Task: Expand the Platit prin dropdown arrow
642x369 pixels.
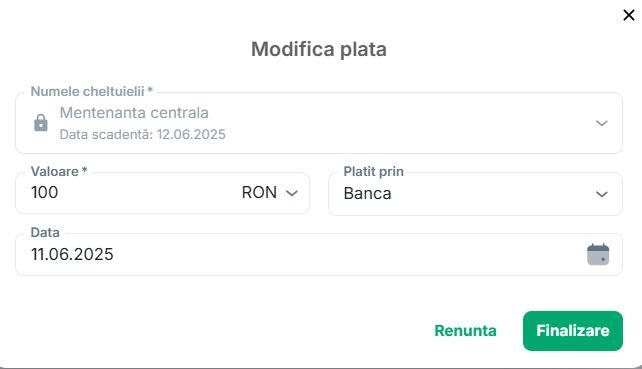Action: click(x=601, y=194)
